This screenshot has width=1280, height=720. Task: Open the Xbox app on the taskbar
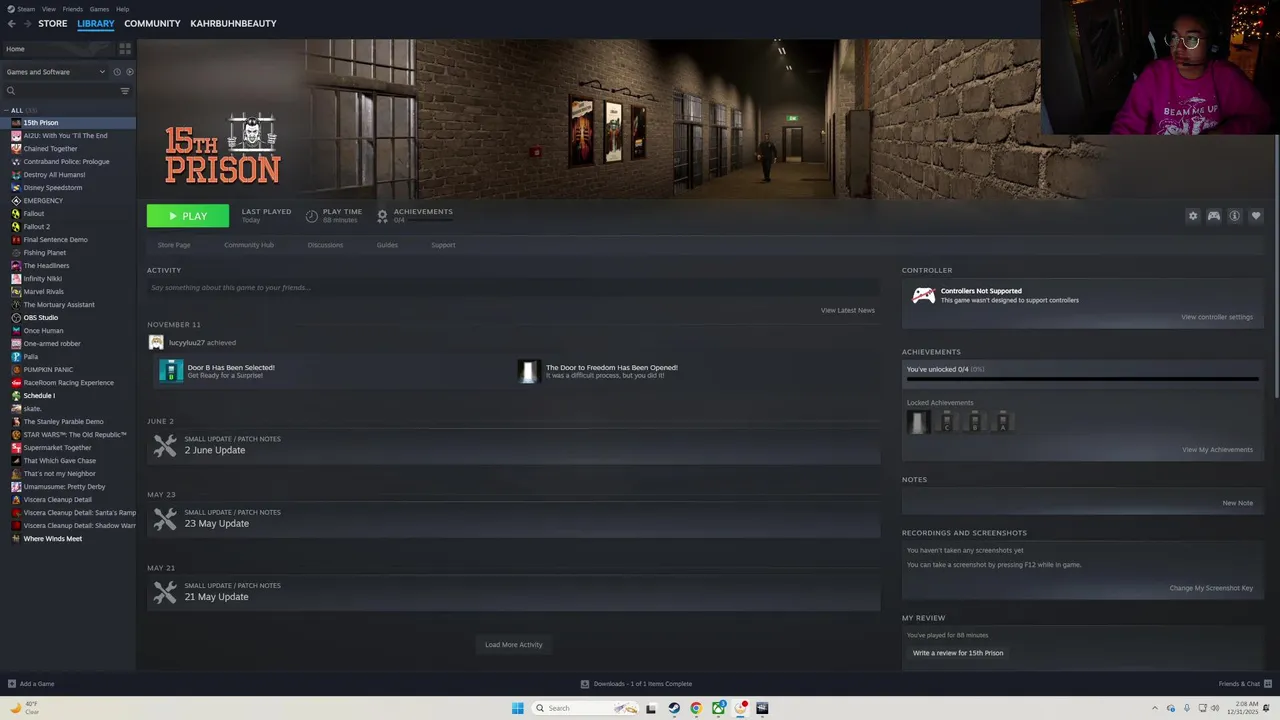point(718,708)
